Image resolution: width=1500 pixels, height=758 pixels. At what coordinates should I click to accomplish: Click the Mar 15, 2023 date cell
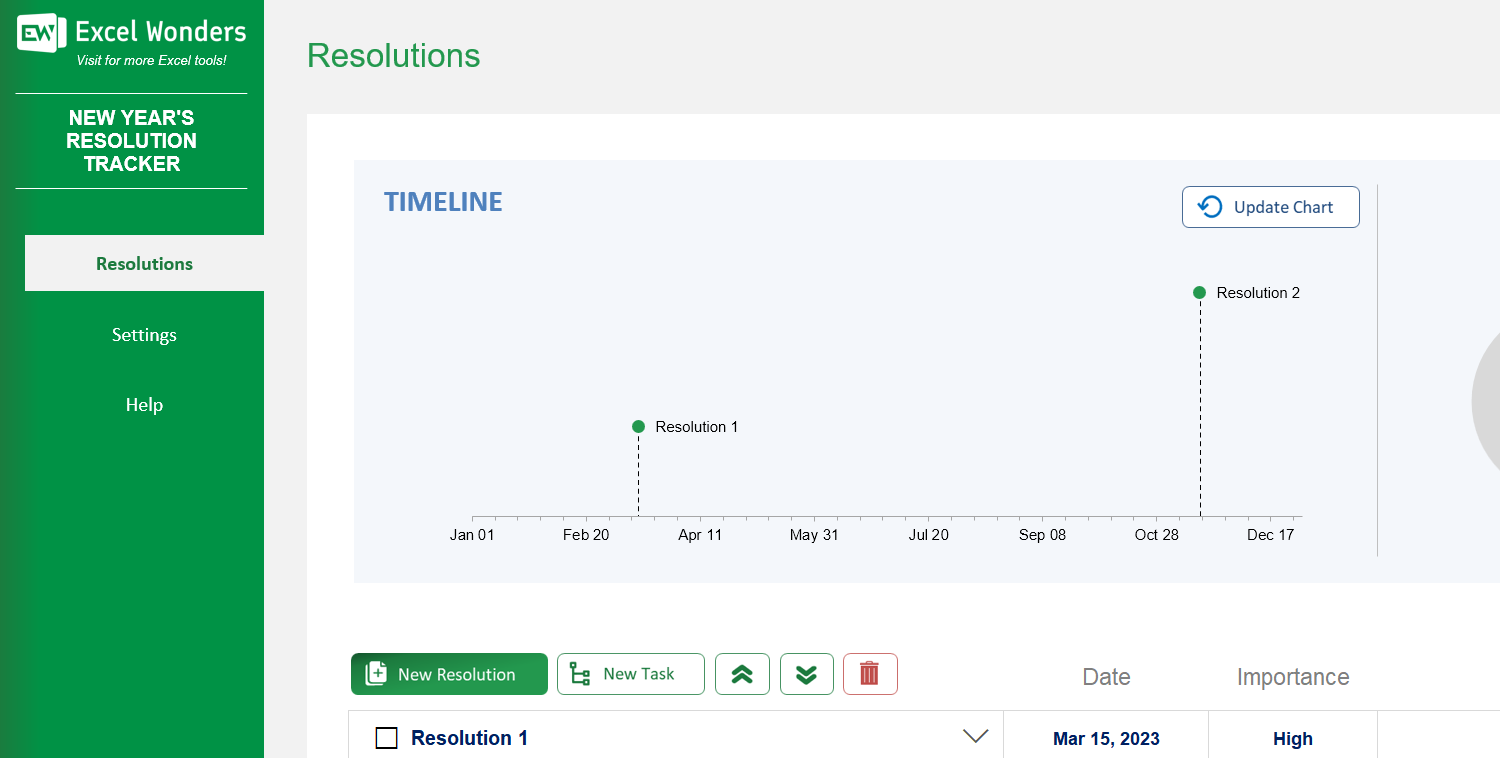1105,738
